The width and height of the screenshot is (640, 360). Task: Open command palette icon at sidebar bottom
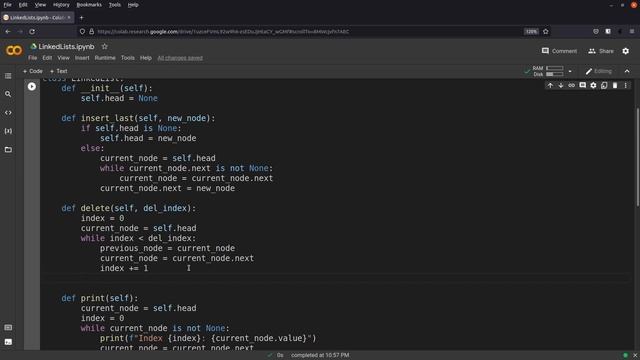click(8, 327)
